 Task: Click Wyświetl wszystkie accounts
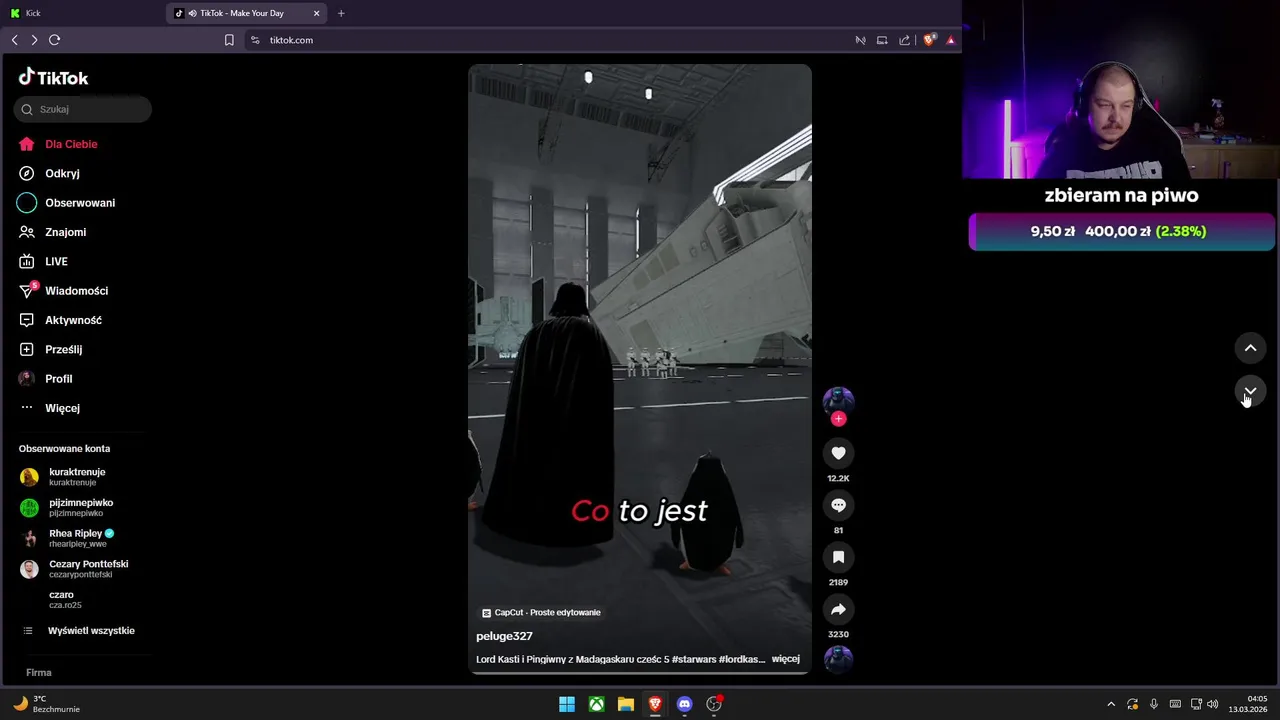point(79,631)
